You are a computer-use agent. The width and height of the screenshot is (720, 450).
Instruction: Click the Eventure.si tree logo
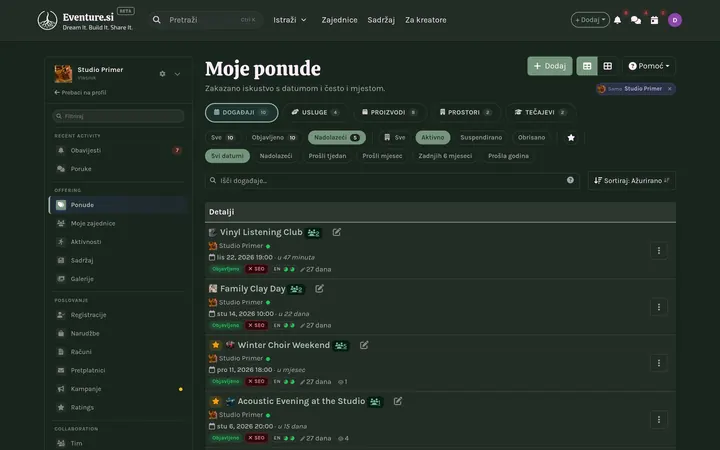pos(47,20)
